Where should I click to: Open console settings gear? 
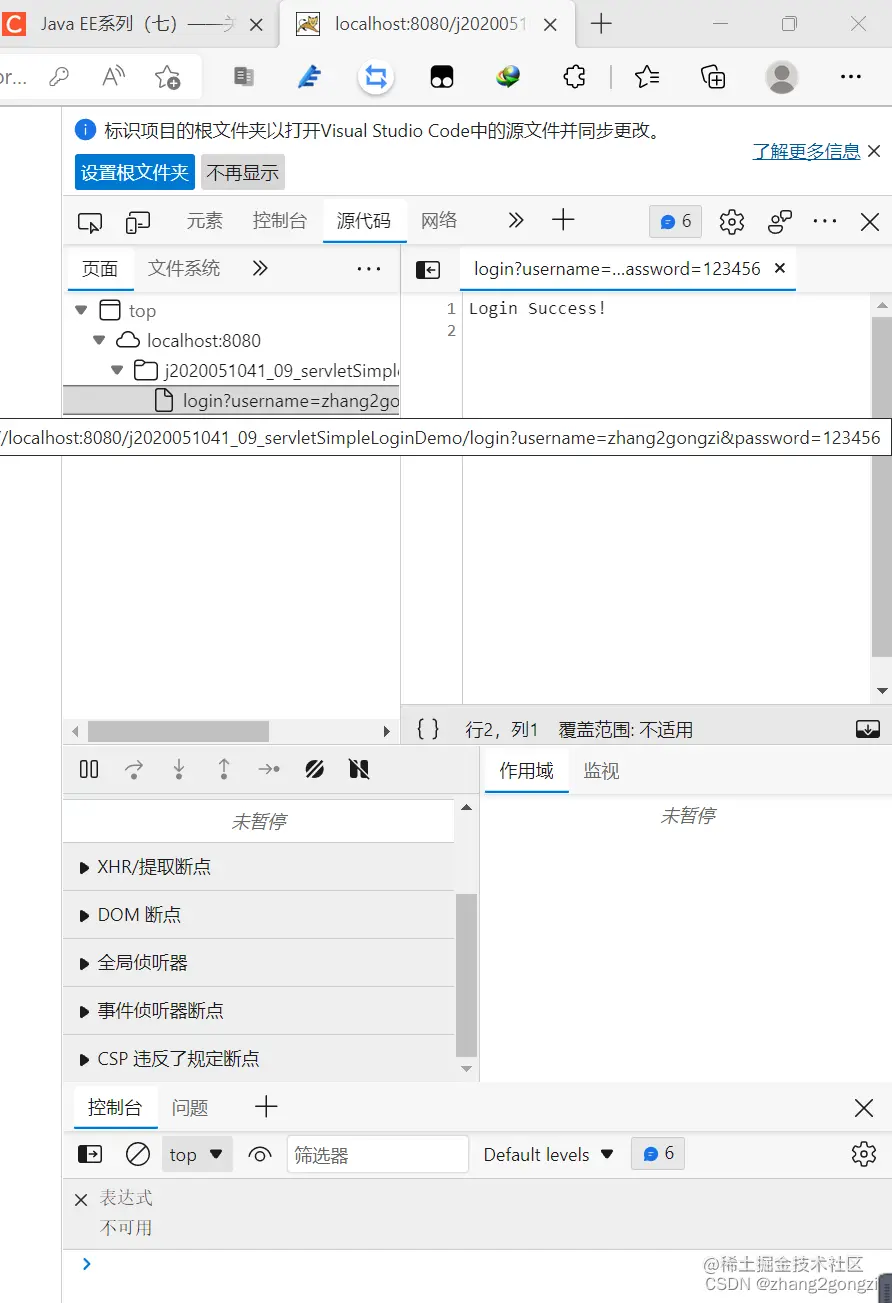point(864,1154)
